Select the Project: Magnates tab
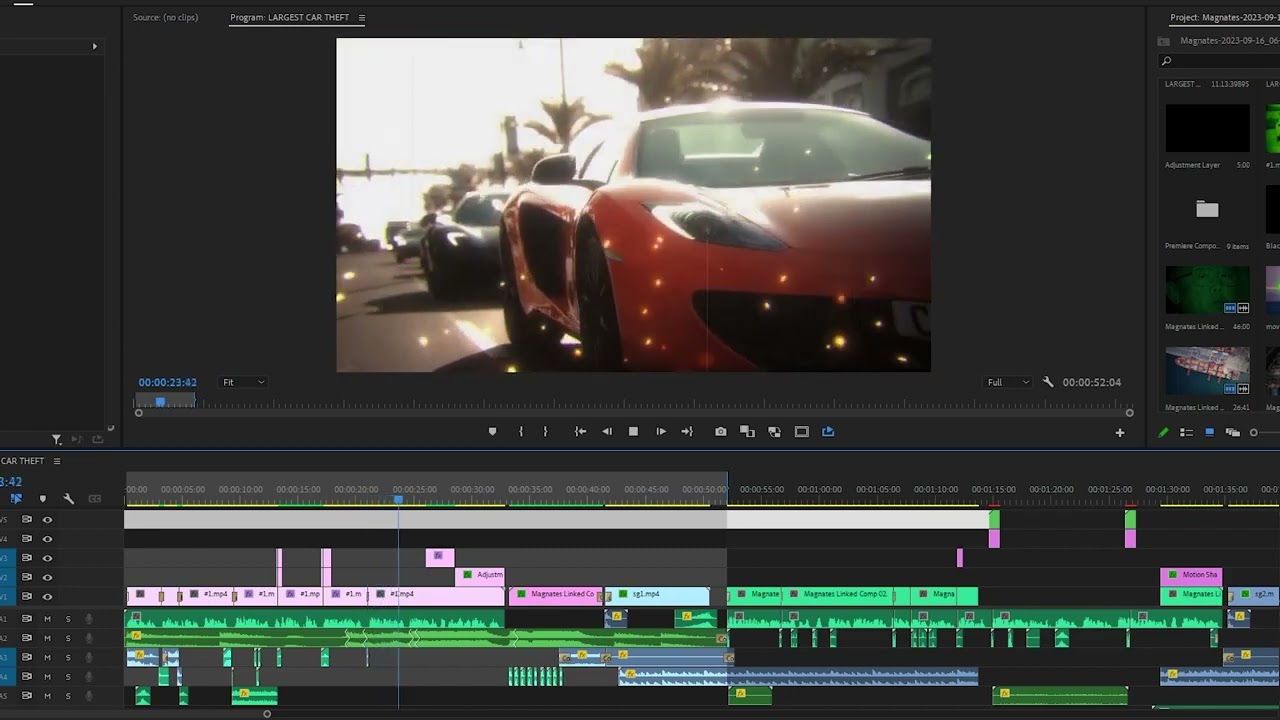Image resolution: width=1280 pixels, height=720 pixels. [x=1225, y=18]
